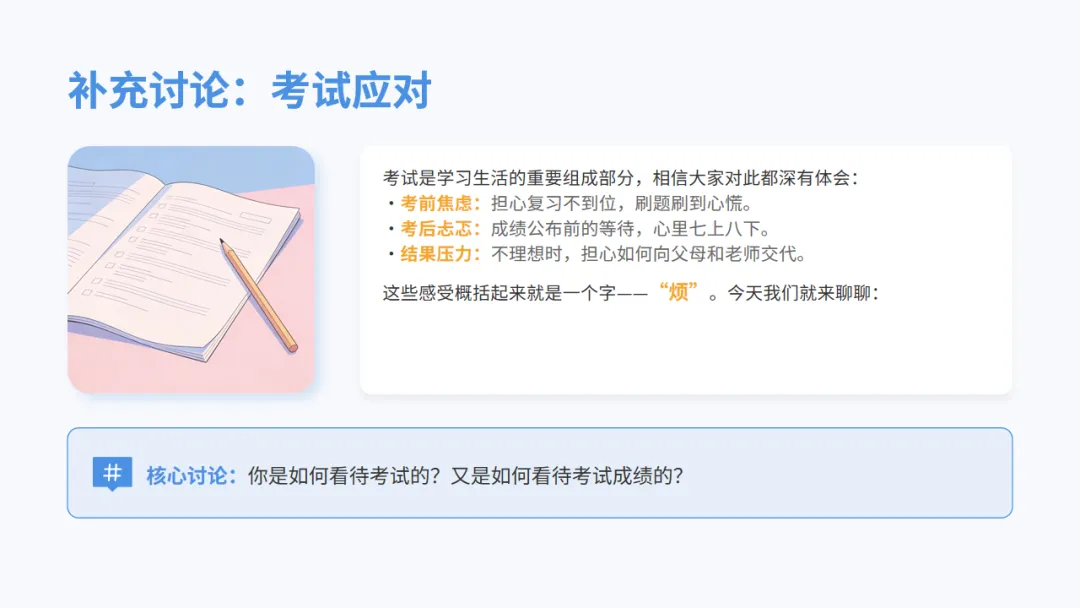Click the empty area of the white text card
Screen dimensions: 1080x608
[685, 351]
